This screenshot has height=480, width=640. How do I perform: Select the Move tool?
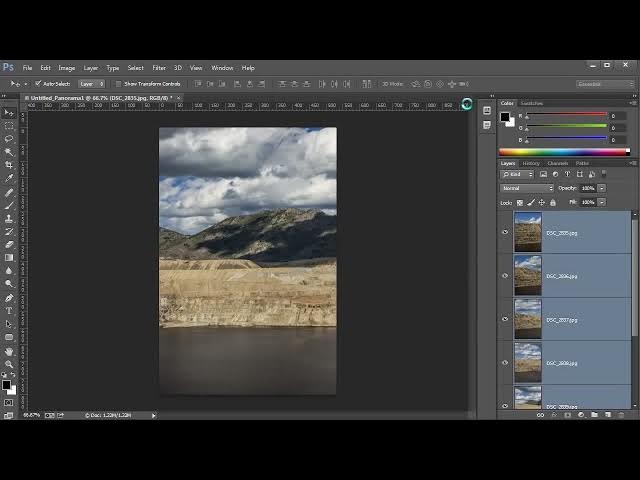9,113
